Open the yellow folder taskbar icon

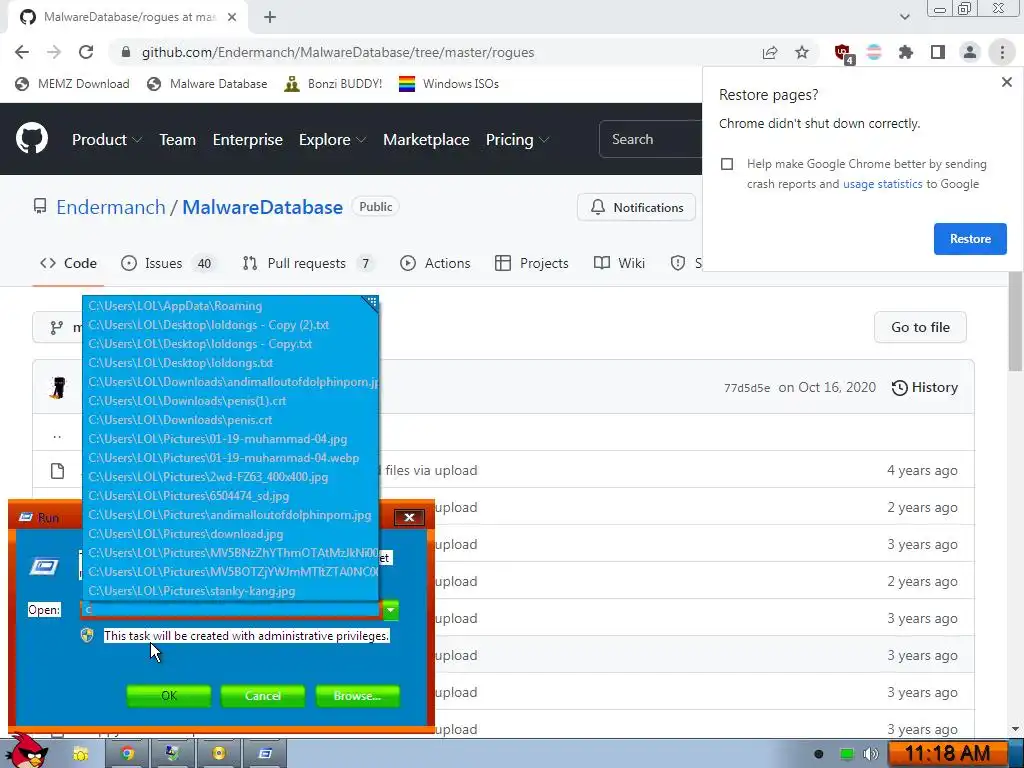[x=80, y=754]
